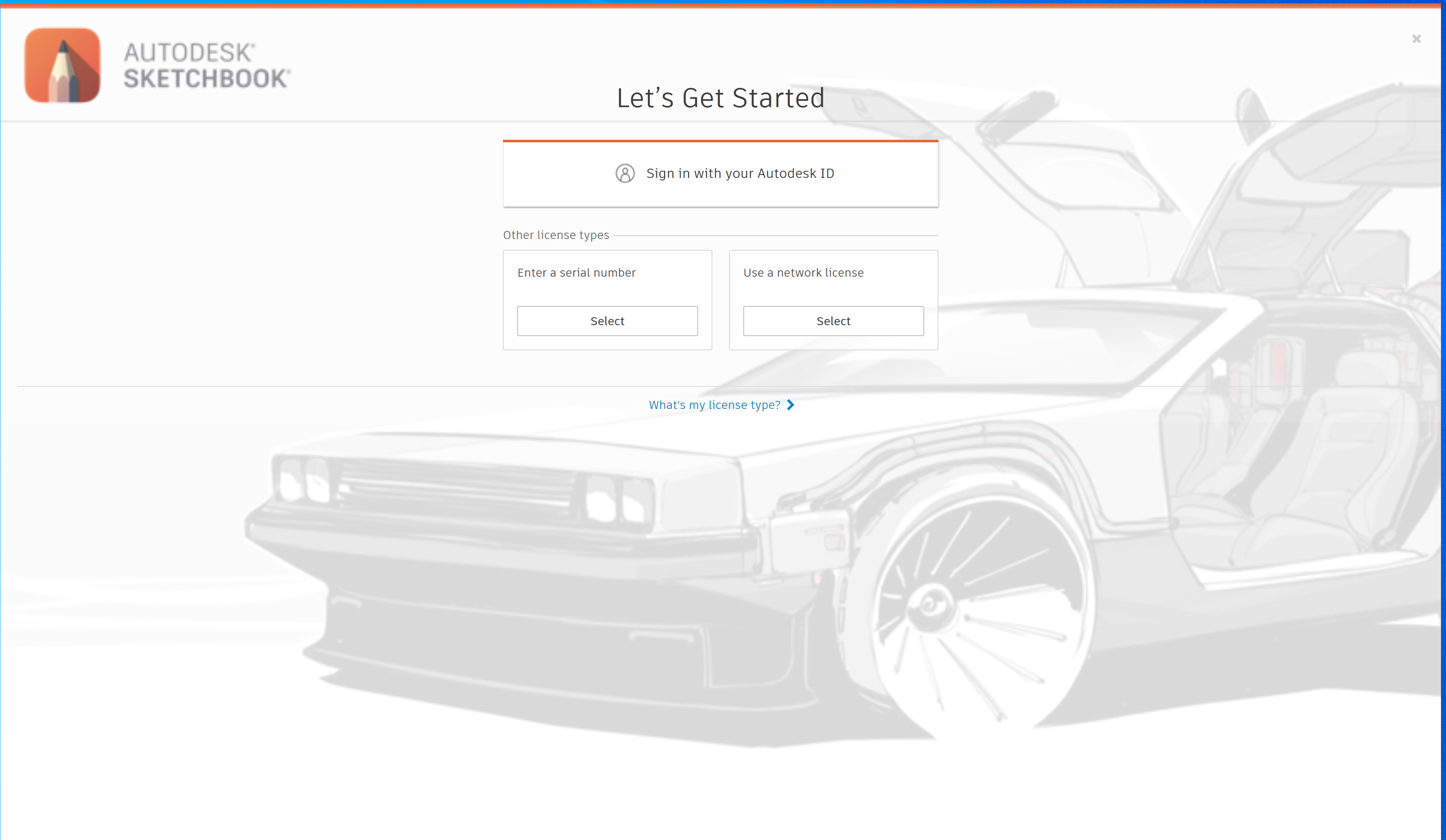Open the What's my license type link
The width and height of the screenshot is (1446, 840).
point(714,405)
